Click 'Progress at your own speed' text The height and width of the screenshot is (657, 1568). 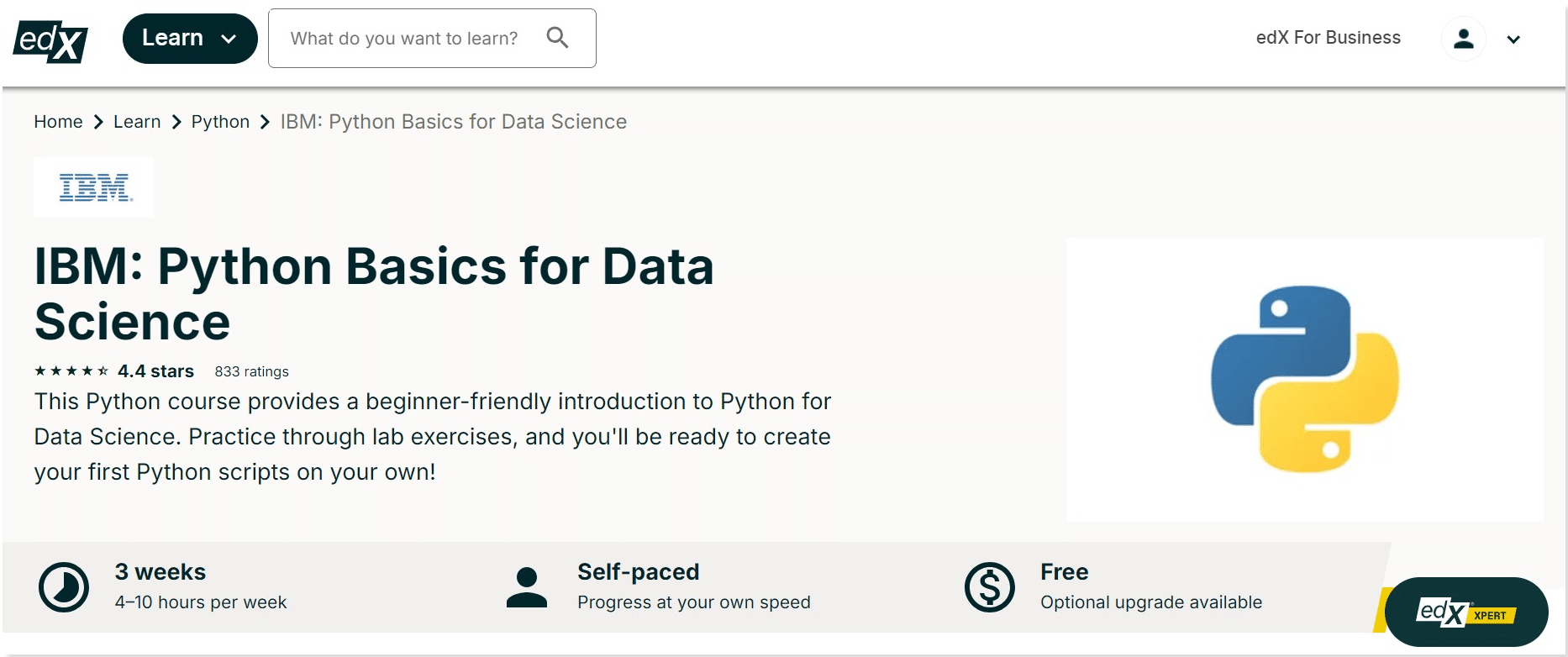tap(694, 602)
